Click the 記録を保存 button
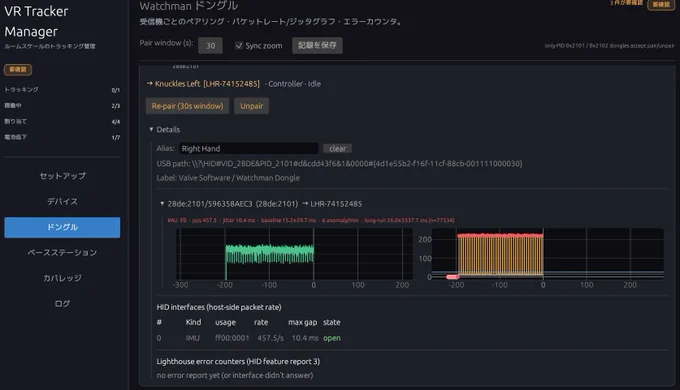The width and height of the screenshot is (680, 390). [x=317, y=45]
